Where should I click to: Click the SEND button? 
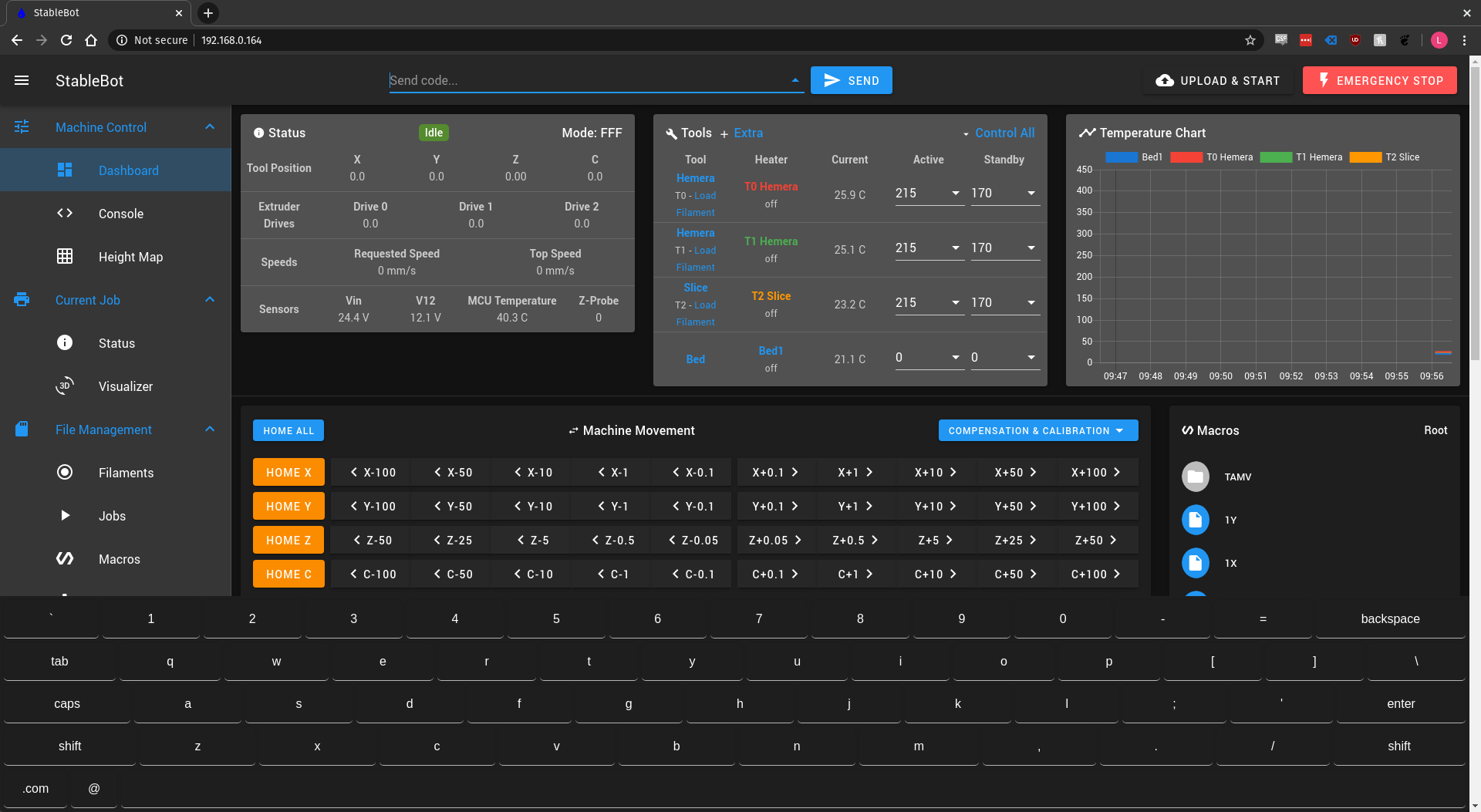click(x=852, y=80)
